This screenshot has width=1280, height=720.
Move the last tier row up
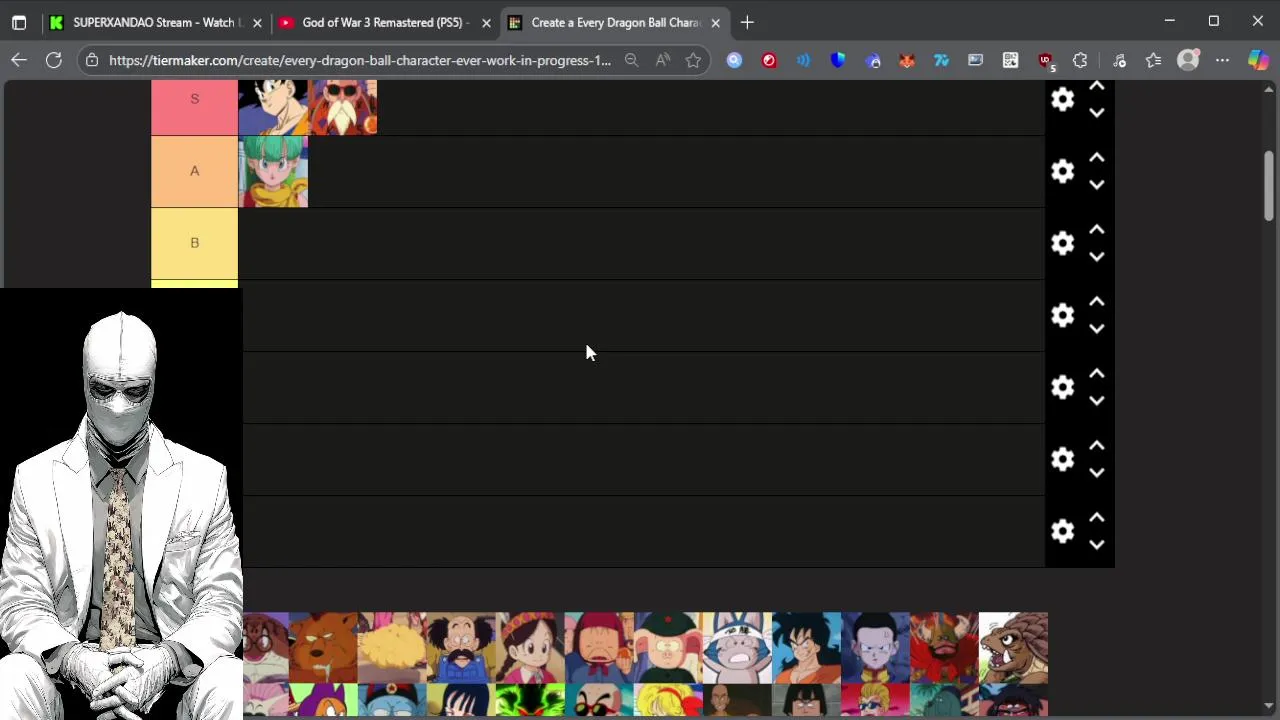(x=1097, y=518)
